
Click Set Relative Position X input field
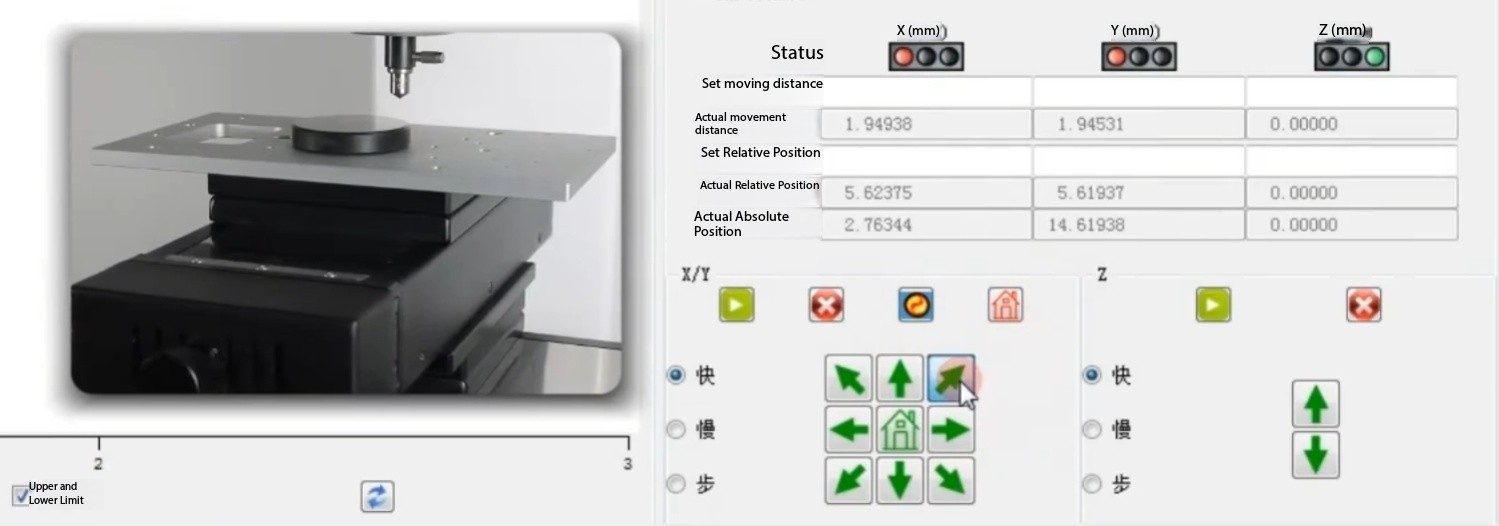click(x=926, y=160)
